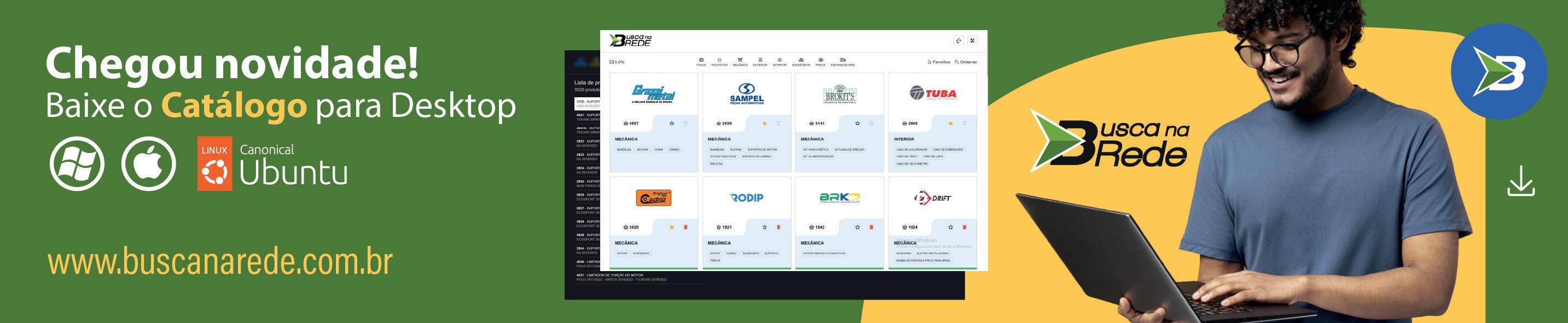Viewport: 1568px width, 323px height.
Task: Toggle the dark mode moon icon
Action: click(959, 41)
